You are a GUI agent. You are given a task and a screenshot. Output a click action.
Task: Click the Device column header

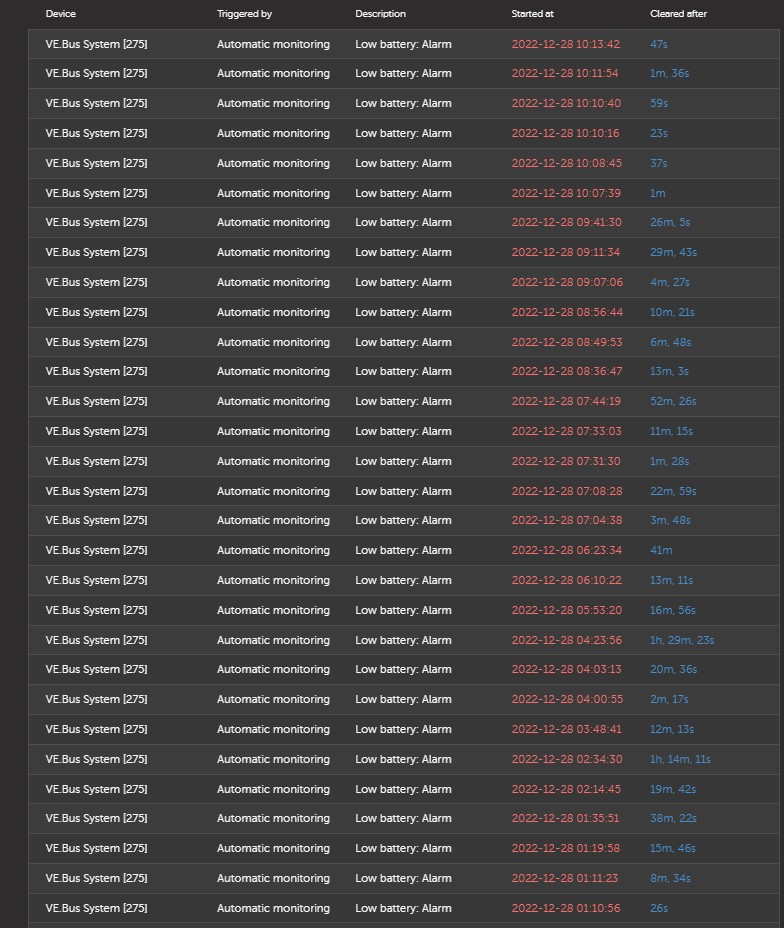[x=60, y=14]
